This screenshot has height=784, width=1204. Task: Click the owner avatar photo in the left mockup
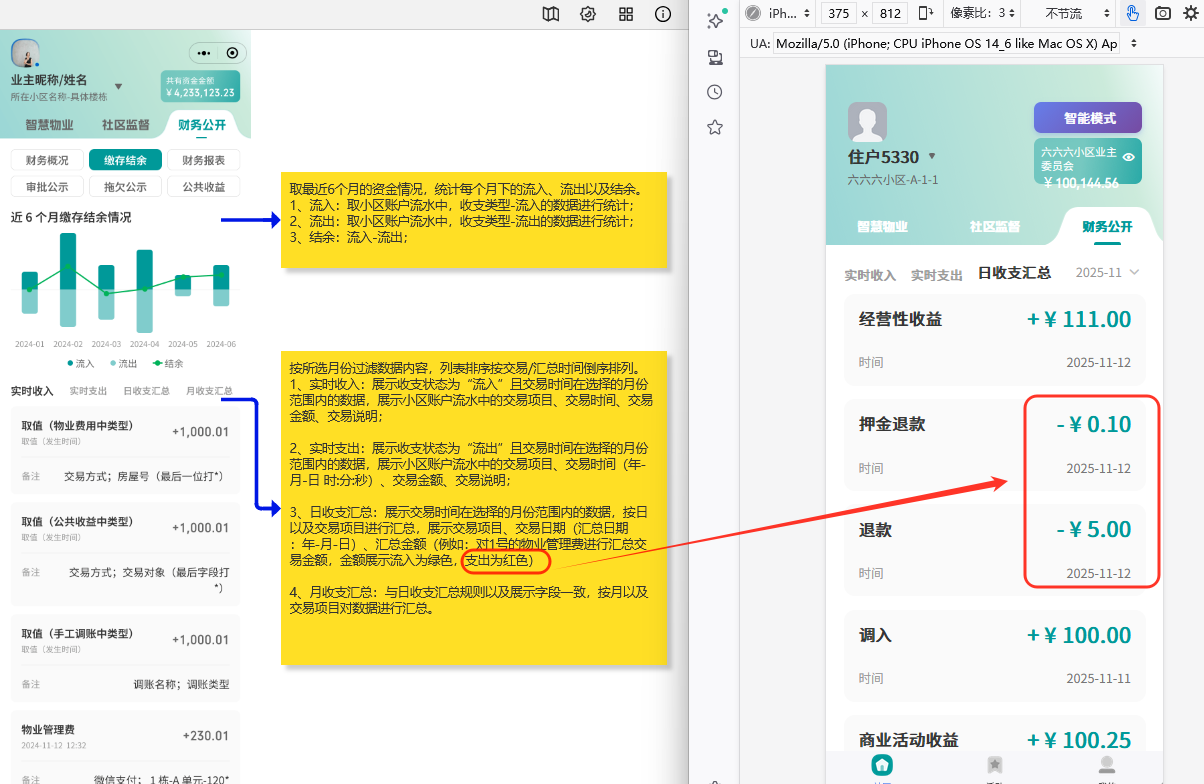tap(25, 53)
